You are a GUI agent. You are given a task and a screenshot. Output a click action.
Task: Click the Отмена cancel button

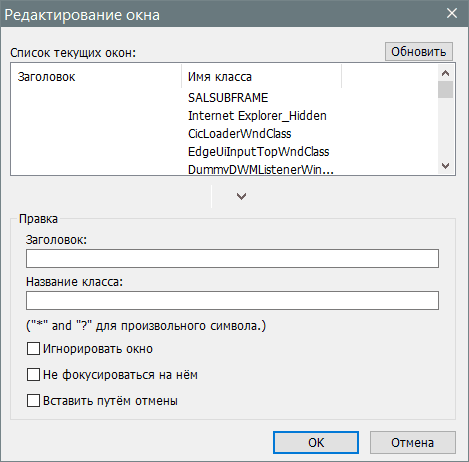pyautogui.click(x=413, y=443)
